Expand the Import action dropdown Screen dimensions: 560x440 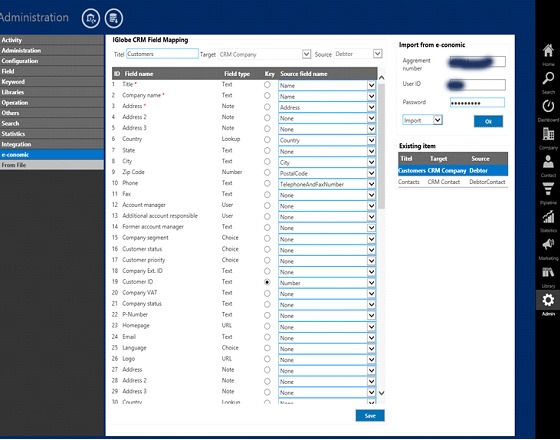pos(438,120)
